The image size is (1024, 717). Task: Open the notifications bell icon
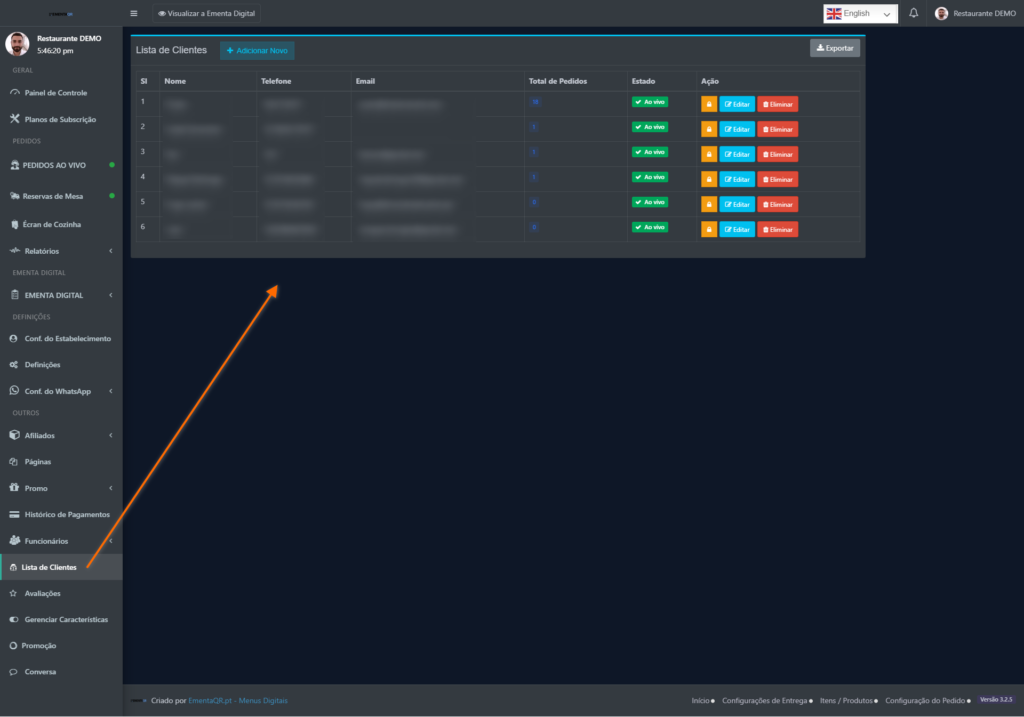pos(913,13)
